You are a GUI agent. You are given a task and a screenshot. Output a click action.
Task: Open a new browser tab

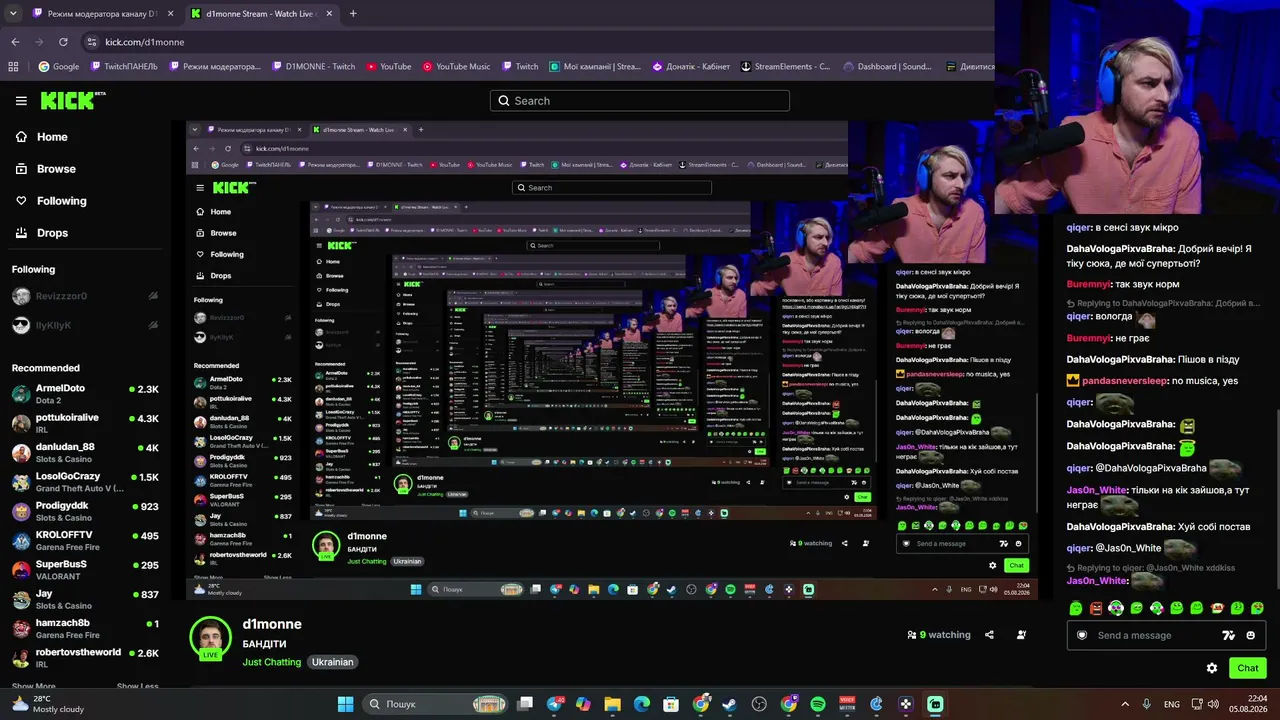pyautogui.click(x=353, y=14)
